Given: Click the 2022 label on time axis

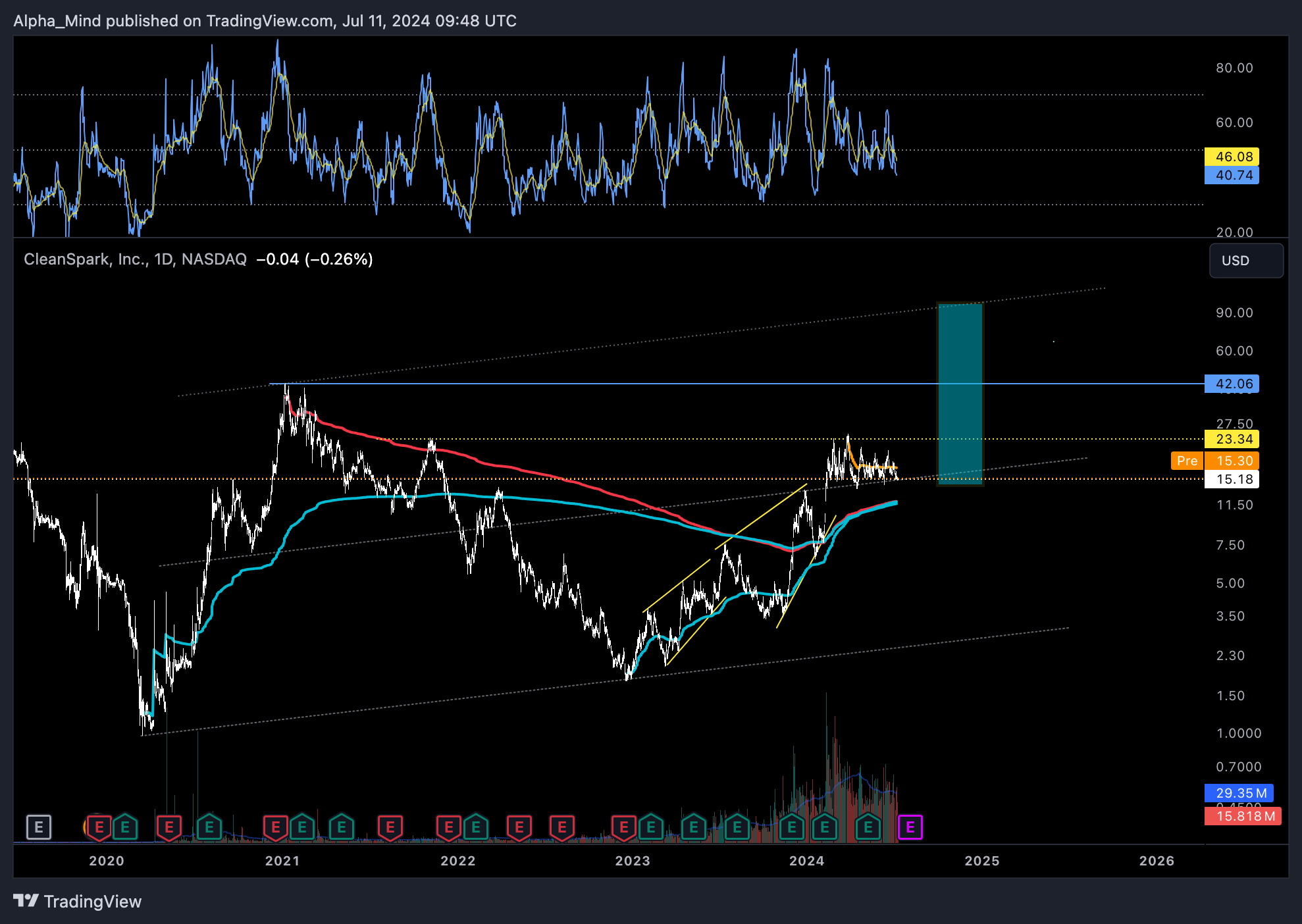Looking at the screenshot, I should [x=458, y=861].
